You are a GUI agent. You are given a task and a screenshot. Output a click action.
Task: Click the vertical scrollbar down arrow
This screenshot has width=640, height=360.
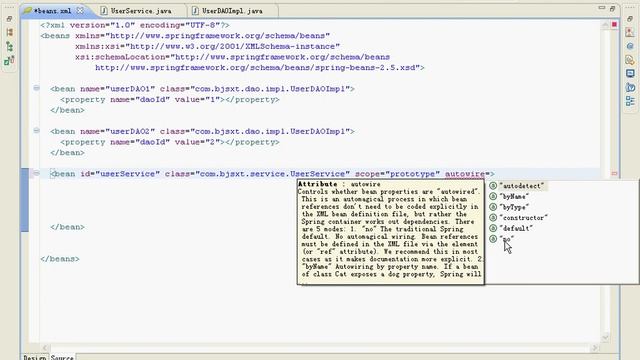point(605,337)
